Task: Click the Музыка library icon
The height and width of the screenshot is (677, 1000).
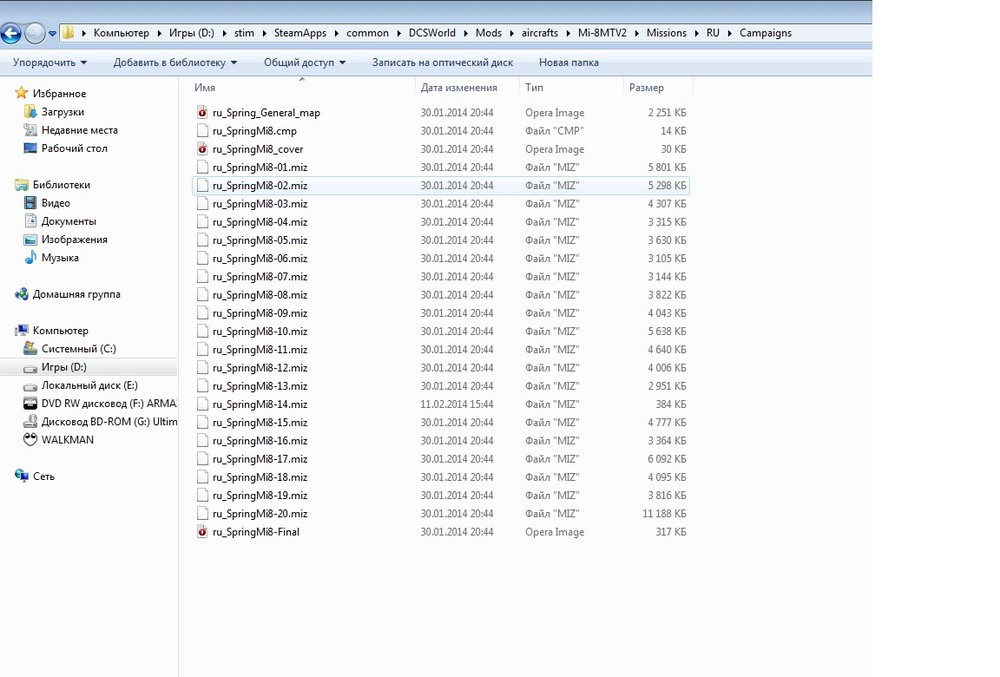Action: (30, 258)
